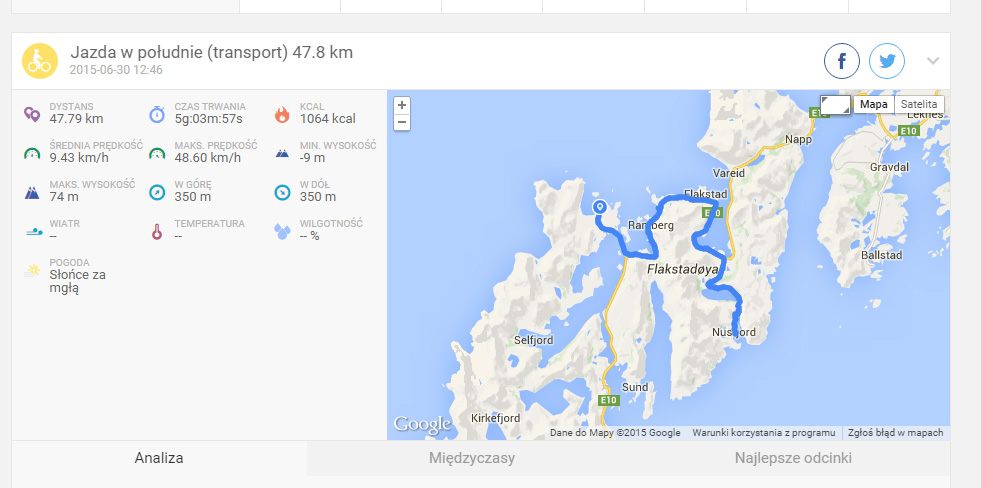Click the route start marker pin
Viewport: 981px width, 488px height.
[x=599, y=207]
